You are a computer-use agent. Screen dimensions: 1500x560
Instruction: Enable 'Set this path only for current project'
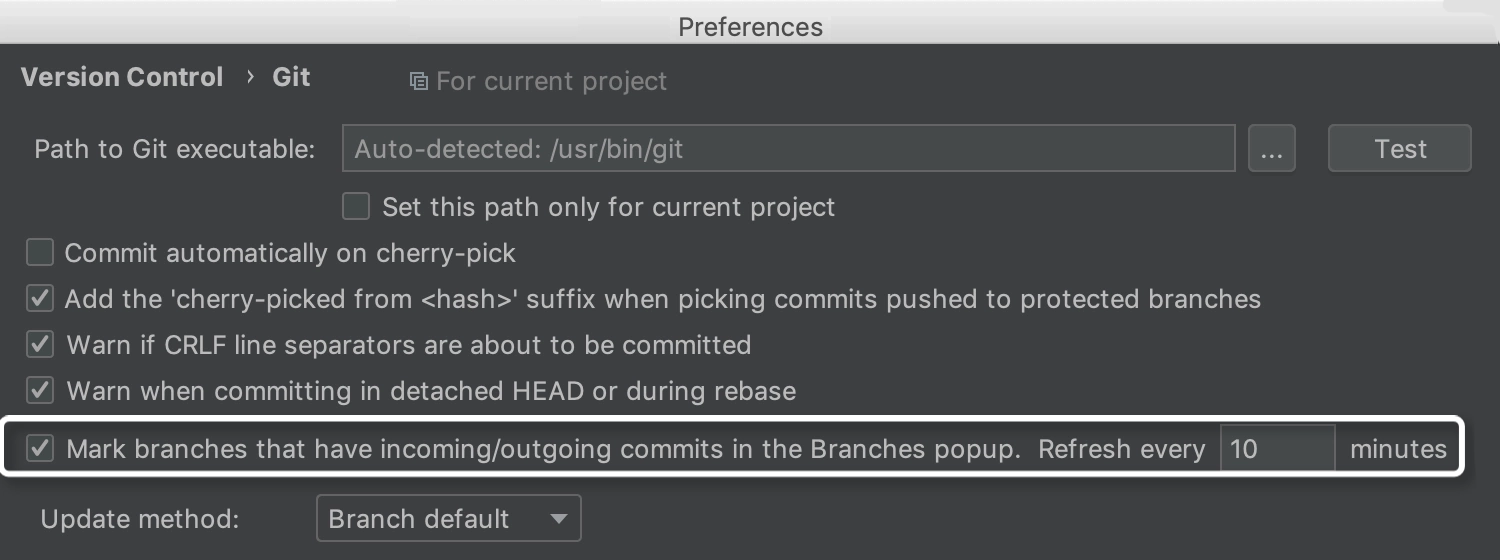[x=356, y=207]
